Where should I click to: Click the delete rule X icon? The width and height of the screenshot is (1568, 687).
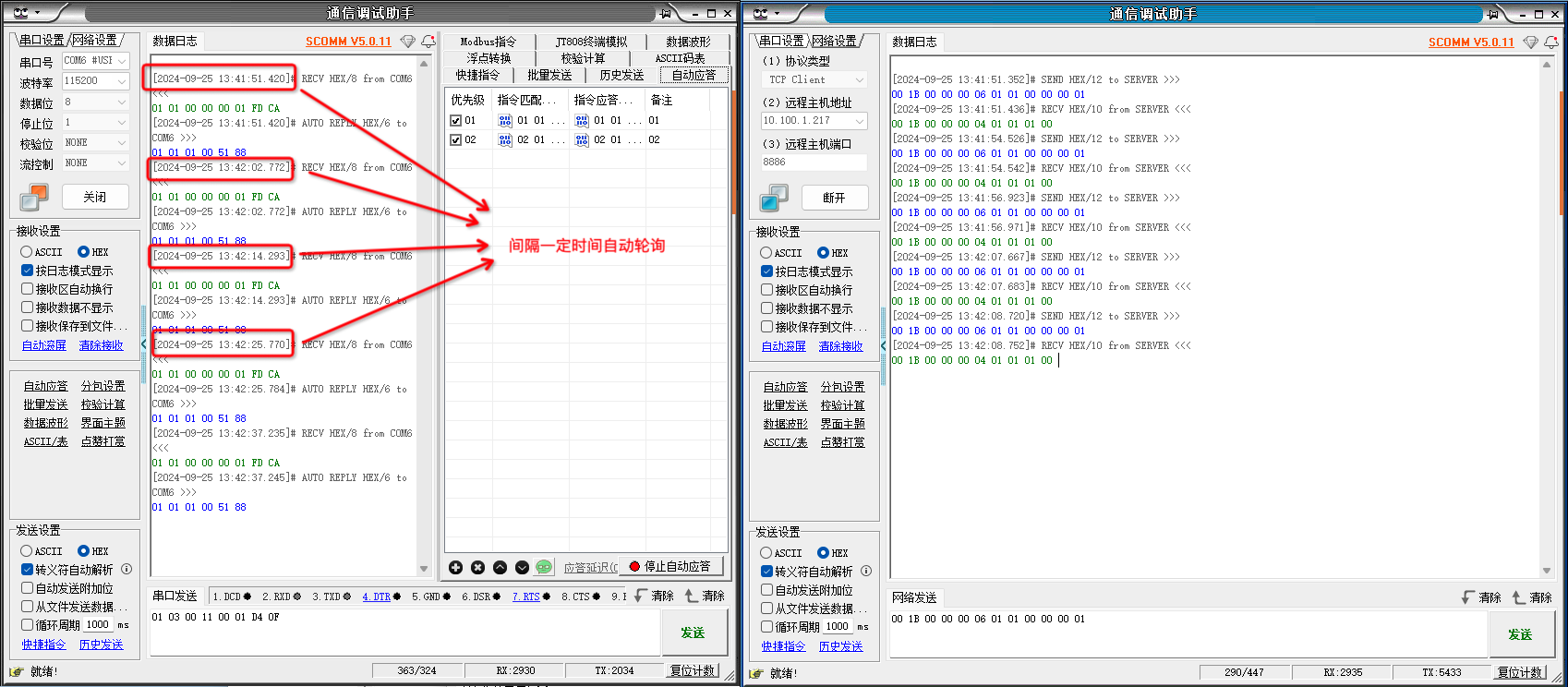point(477,567)
